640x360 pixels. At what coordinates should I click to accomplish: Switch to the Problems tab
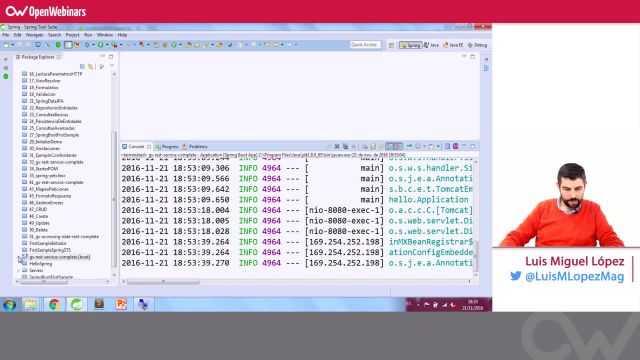coord(195,147)
